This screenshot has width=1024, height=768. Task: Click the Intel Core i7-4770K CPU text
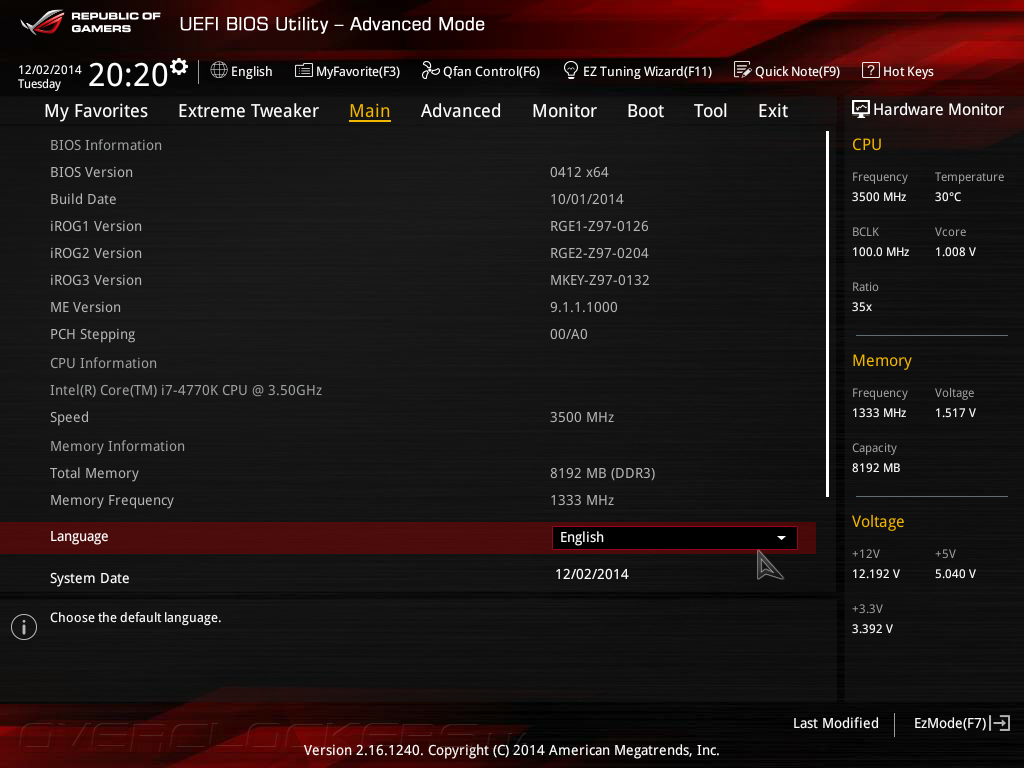[x=186, y=390]
